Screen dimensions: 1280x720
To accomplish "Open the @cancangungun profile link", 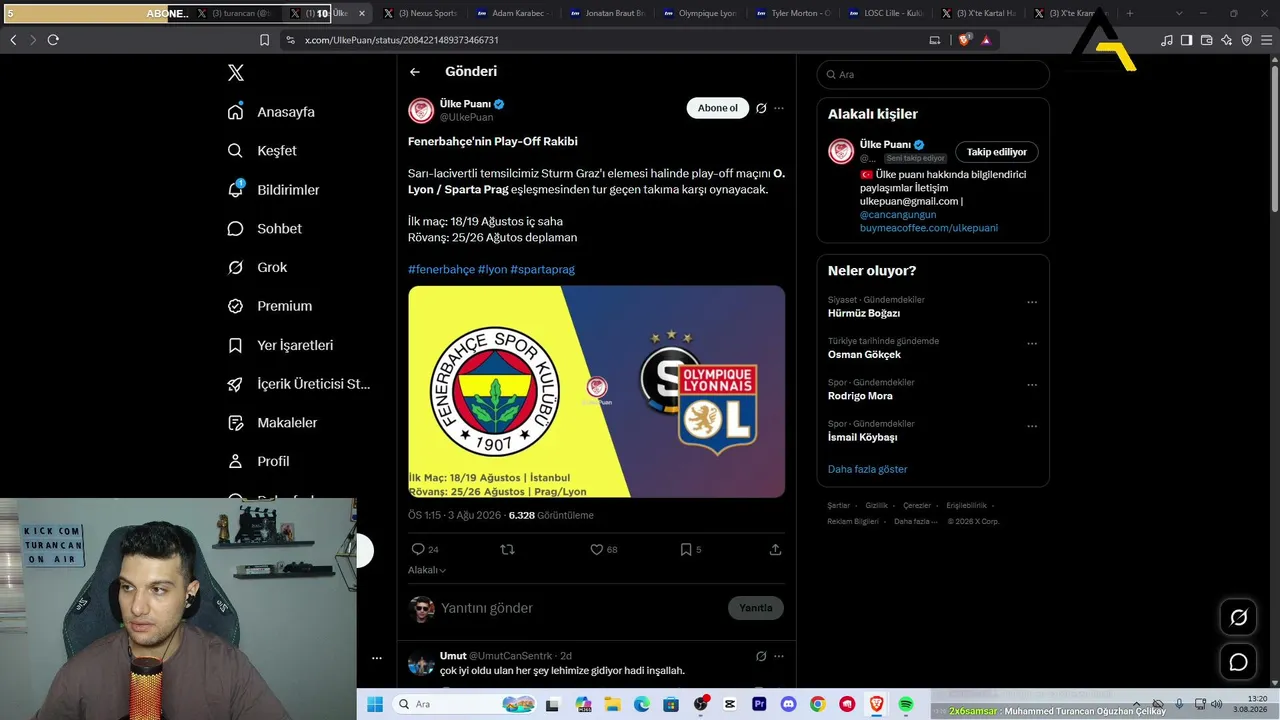I will point(898,215).
